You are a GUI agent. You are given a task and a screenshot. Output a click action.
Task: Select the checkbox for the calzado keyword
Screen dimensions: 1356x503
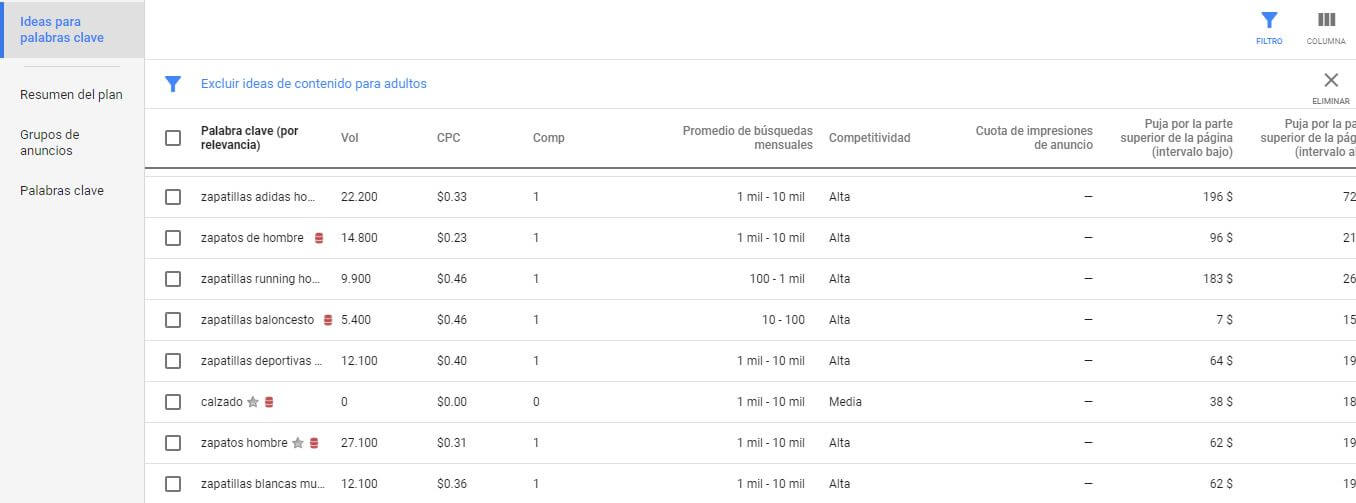tap(173, 402)
